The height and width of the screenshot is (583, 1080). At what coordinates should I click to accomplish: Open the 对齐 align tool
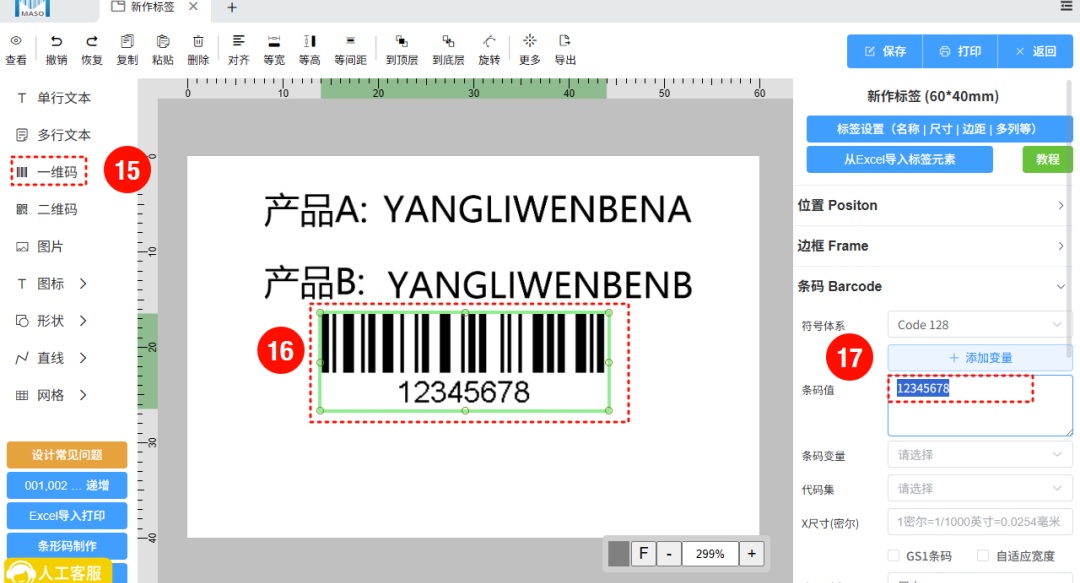click(x=238, y=41)
